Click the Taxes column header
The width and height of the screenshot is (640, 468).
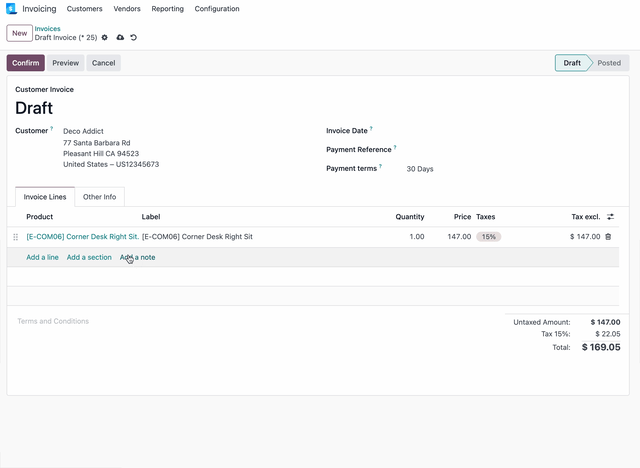pos(486,217)
